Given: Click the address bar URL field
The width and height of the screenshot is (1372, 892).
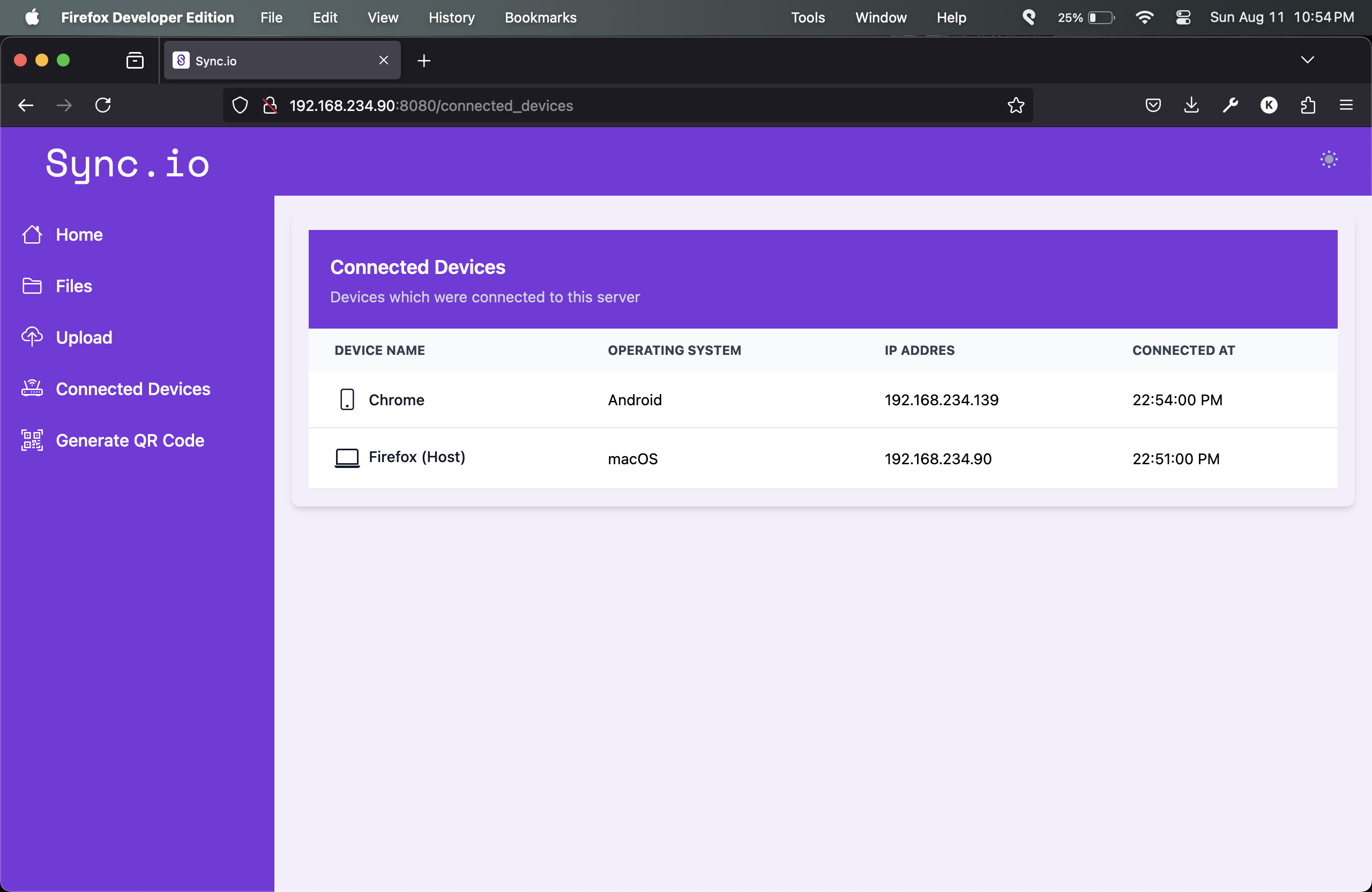Looking at the screenshot, I should (x=627, y=106).
